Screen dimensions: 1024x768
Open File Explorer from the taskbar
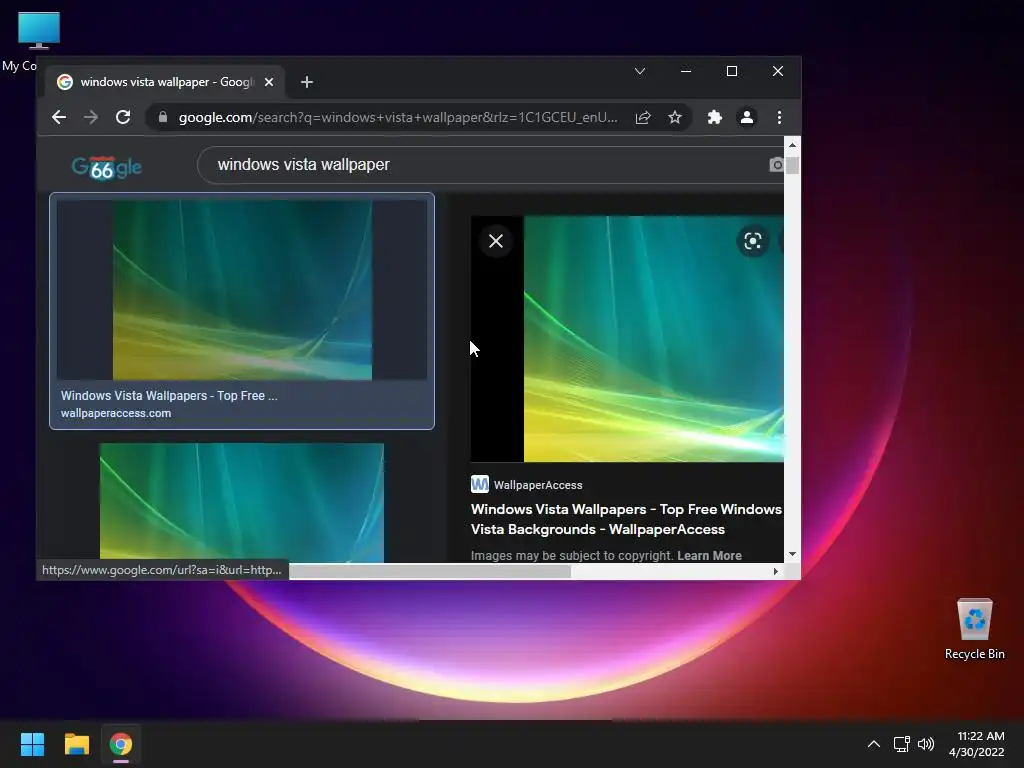tap(76, 744)
